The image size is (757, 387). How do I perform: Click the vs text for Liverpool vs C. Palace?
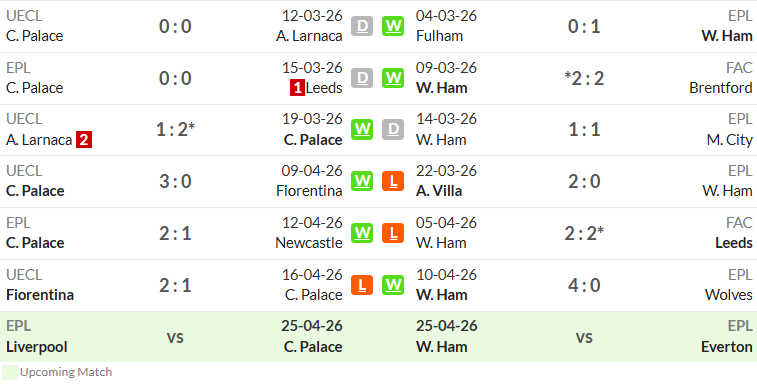(175, 337)
